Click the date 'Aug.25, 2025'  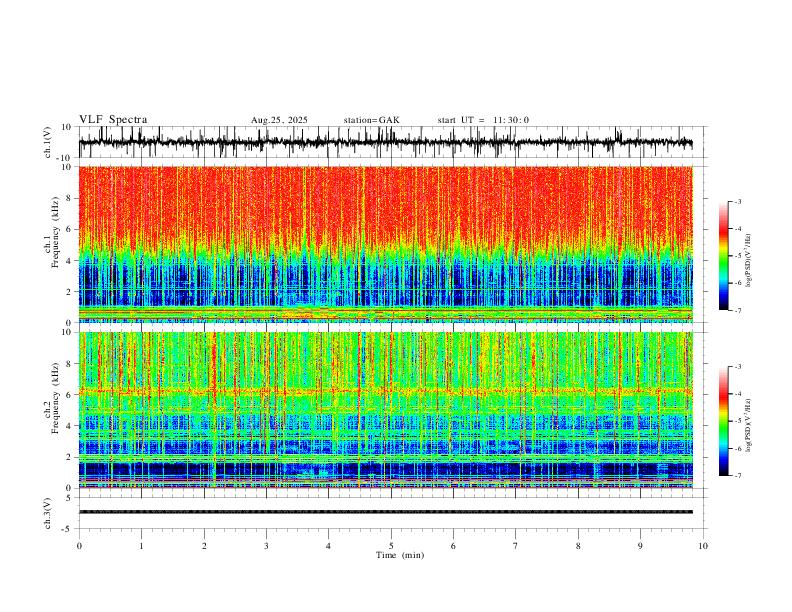click(x=279, y=120)
